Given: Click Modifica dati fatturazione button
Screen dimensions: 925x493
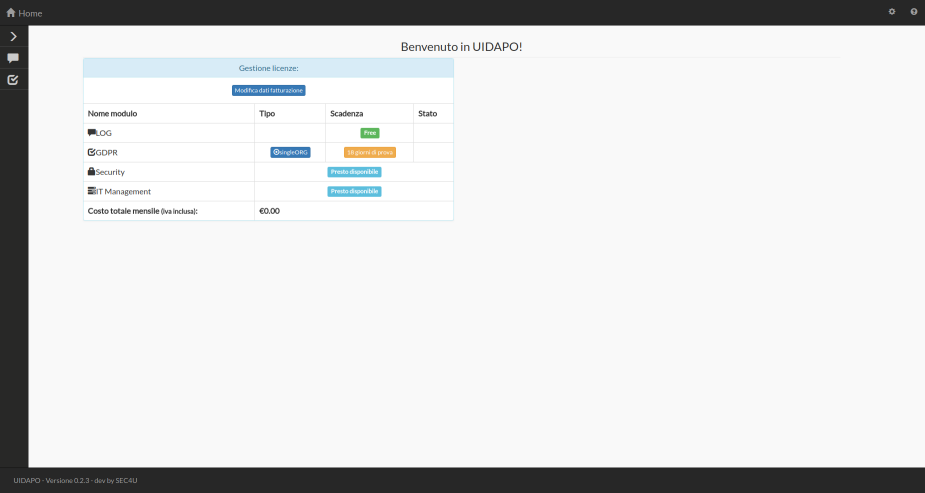Looking at the screenshot, I should pyautogui.click(x=268, y=91).
